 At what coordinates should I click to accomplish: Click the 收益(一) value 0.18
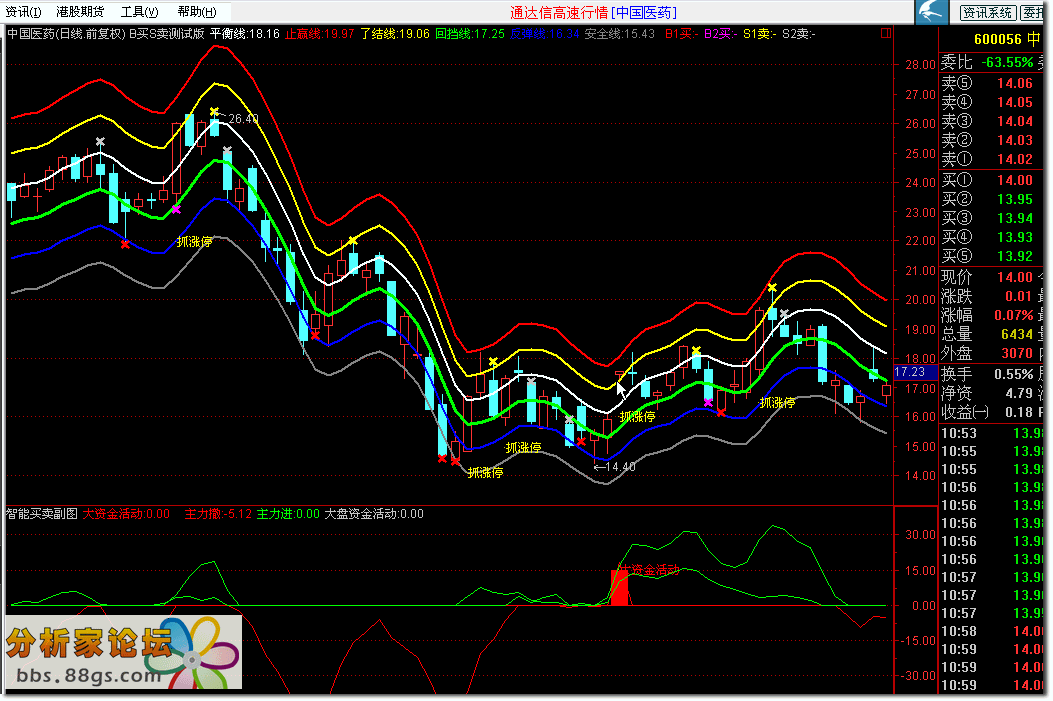click(x=1019, y=412)
